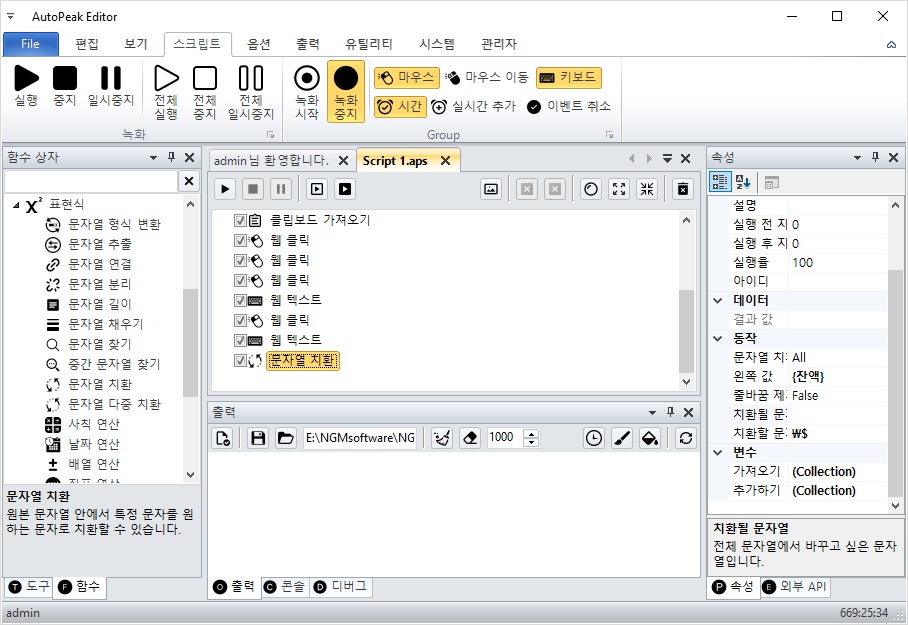
Task: Select 중간 문자열 찾기 function
Action: click(114, 364)
